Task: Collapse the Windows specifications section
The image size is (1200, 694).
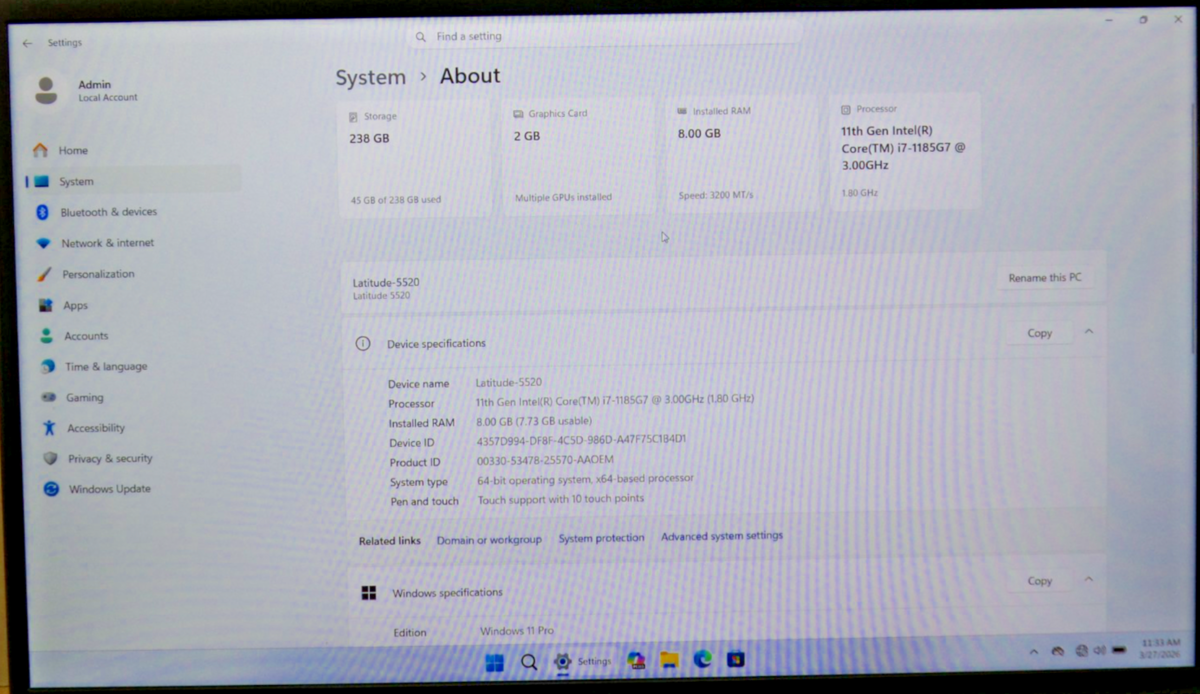Action: (1089, 580)
